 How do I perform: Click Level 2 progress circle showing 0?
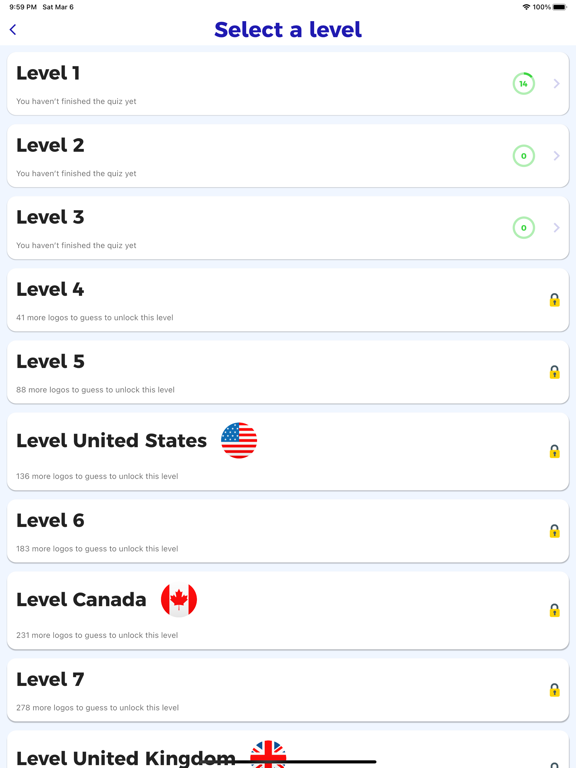point(524,156)
